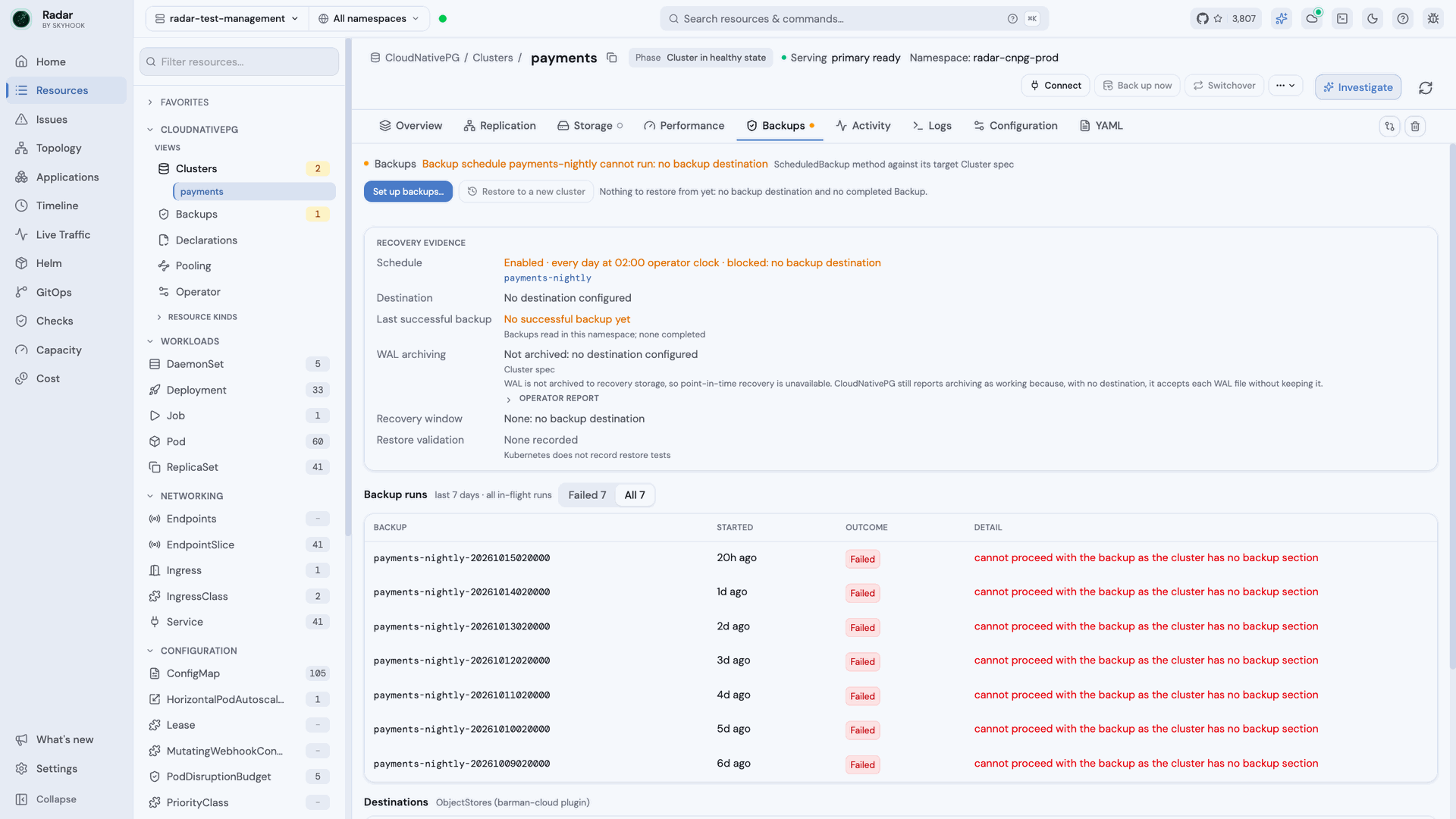Viewport: 1456px width, 819px height.
Task: Refresh the cluster view
Action: point(1426,88)
